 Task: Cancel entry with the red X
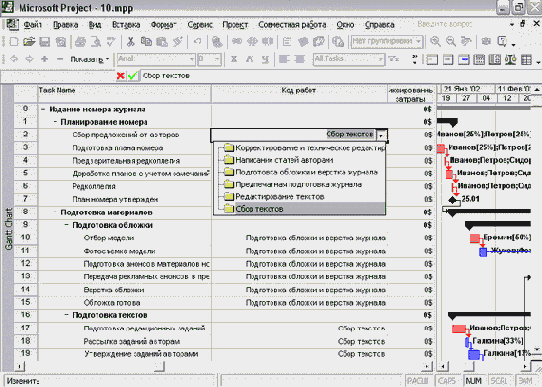pos(121,76)
